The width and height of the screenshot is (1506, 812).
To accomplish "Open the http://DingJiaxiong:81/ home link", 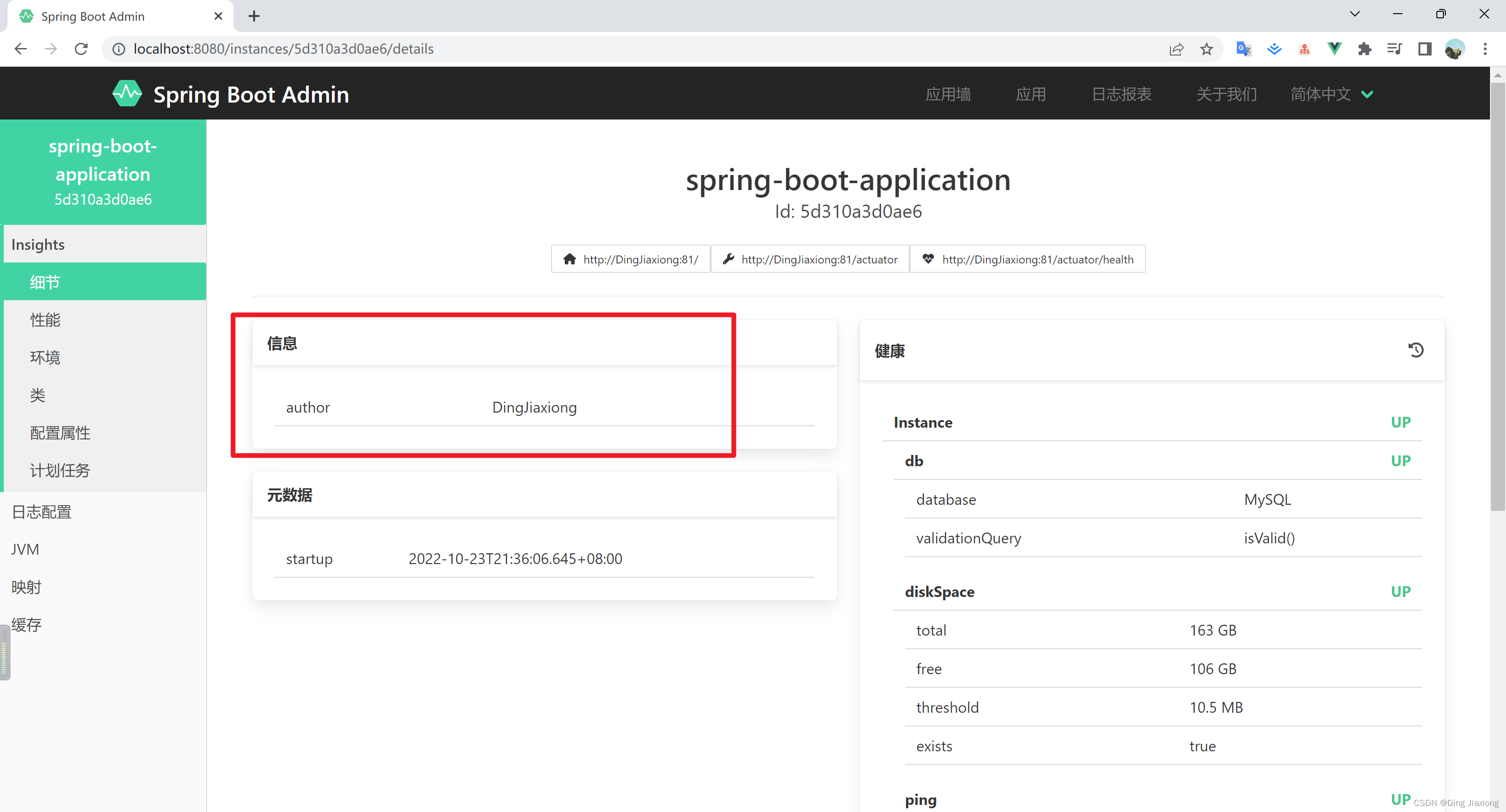I will coord(630,259).
